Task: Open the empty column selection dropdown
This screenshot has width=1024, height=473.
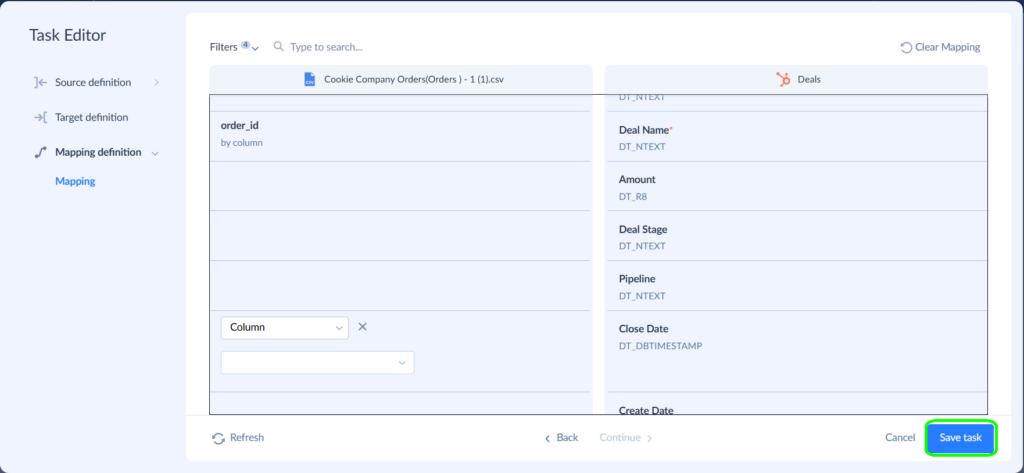Action: point(317,363)
